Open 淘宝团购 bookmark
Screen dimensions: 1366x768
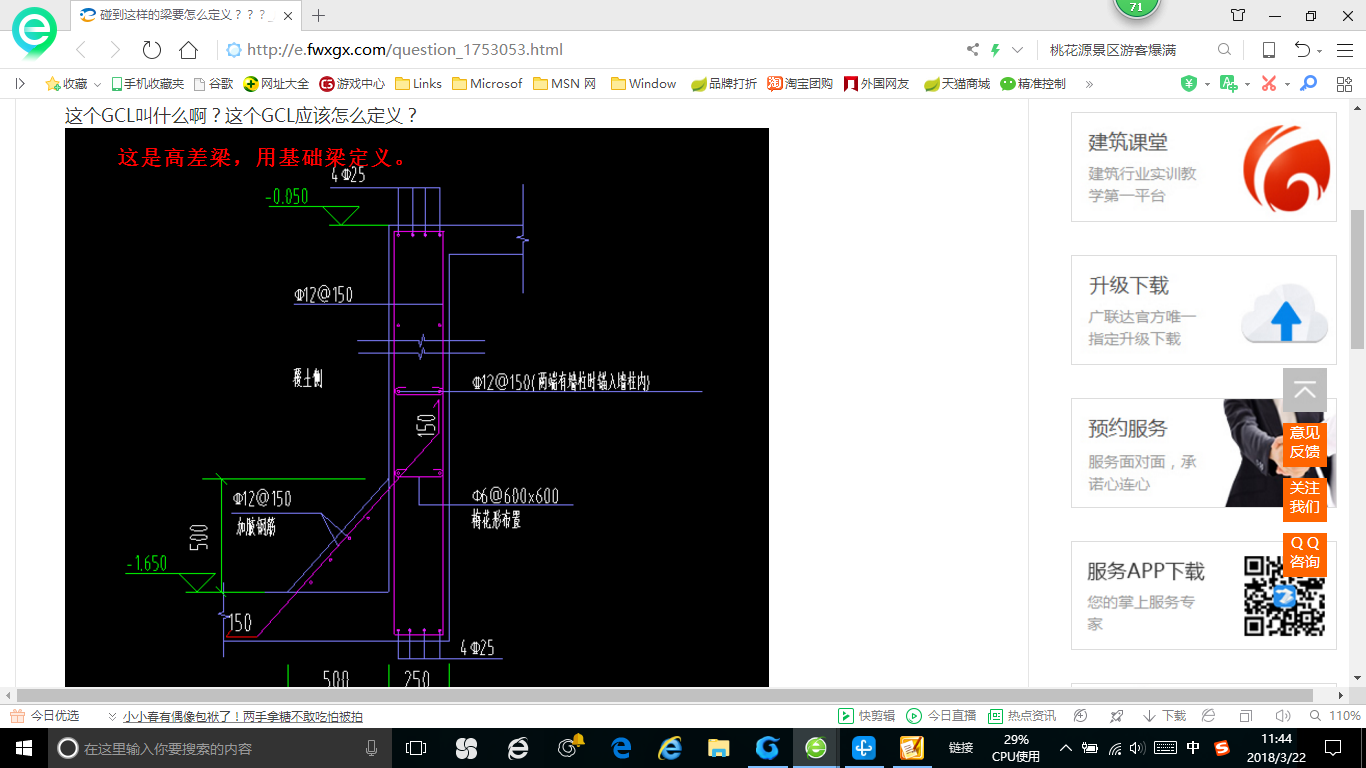point(800,84)
